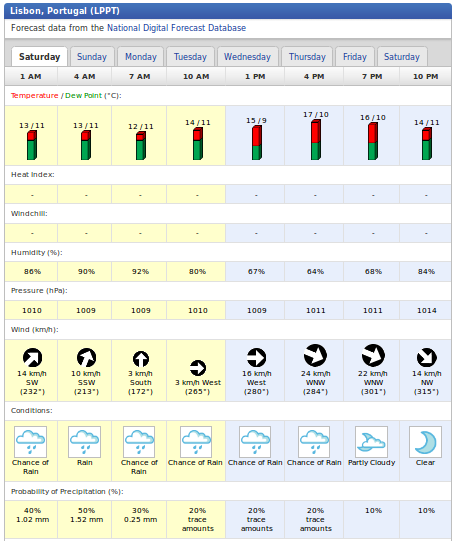Click the 1 AM temperature bar graphic

[x=32, y=145]
